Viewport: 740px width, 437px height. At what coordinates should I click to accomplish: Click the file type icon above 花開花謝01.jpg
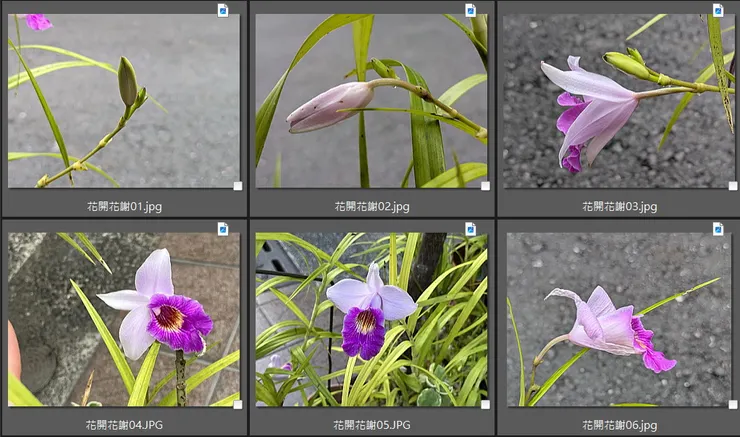point(223,10)
